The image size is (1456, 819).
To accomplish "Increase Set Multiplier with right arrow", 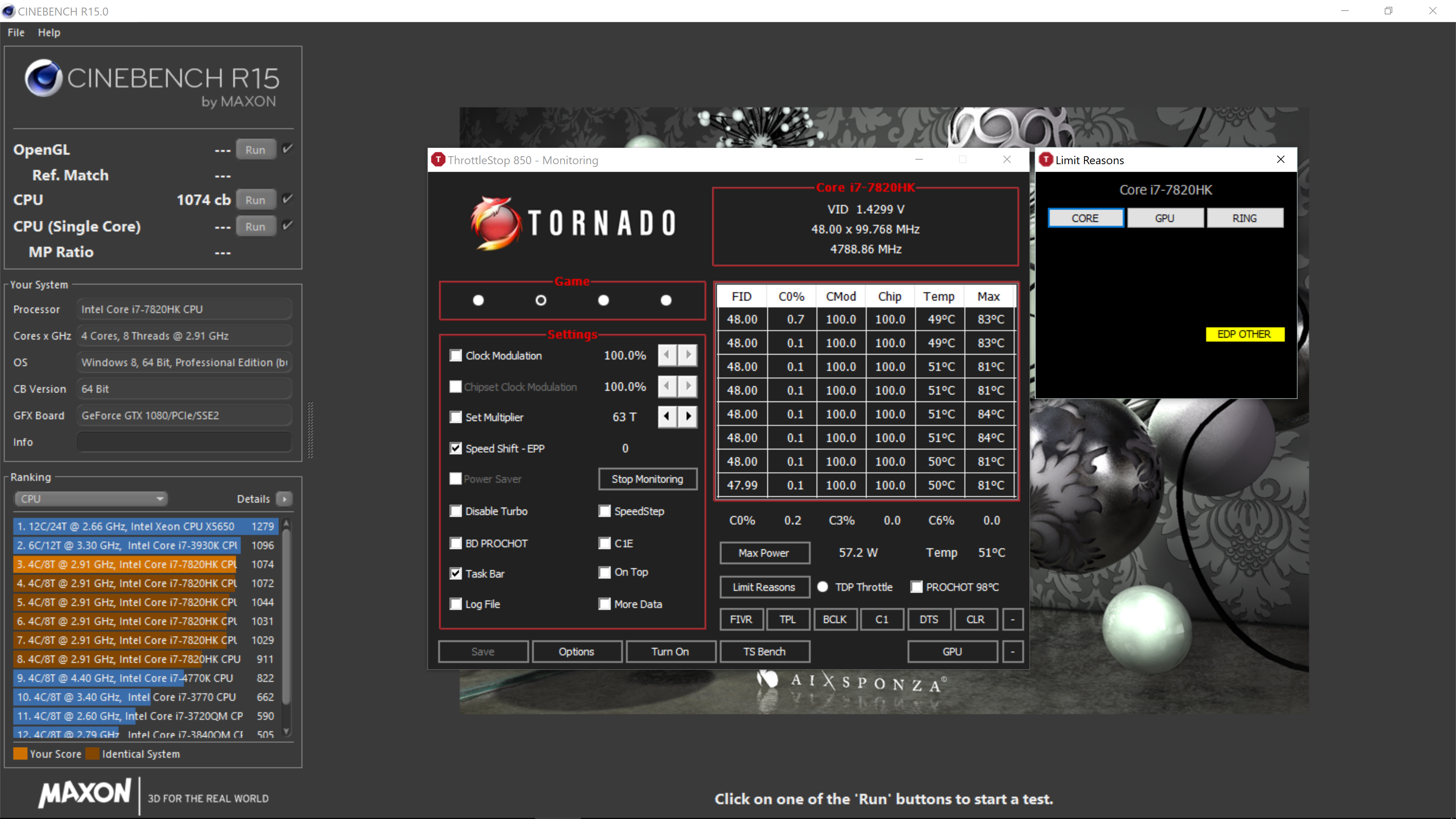I will (x=688, y=417).
